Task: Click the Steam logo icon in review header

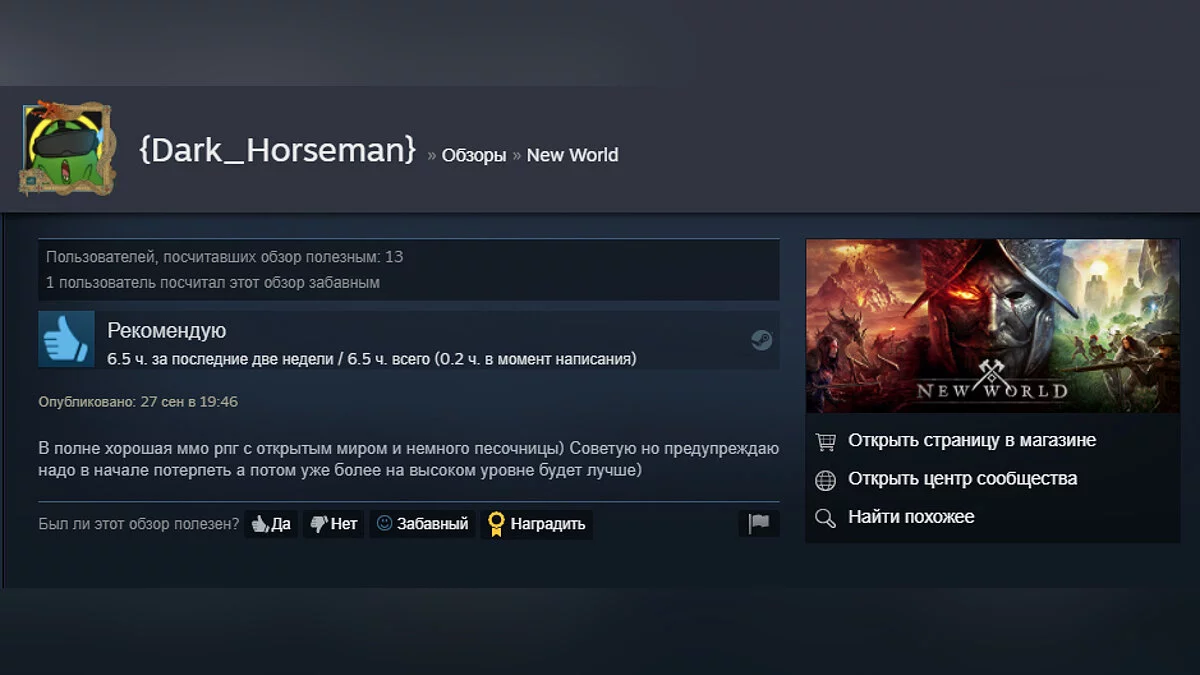Action: 762,340
